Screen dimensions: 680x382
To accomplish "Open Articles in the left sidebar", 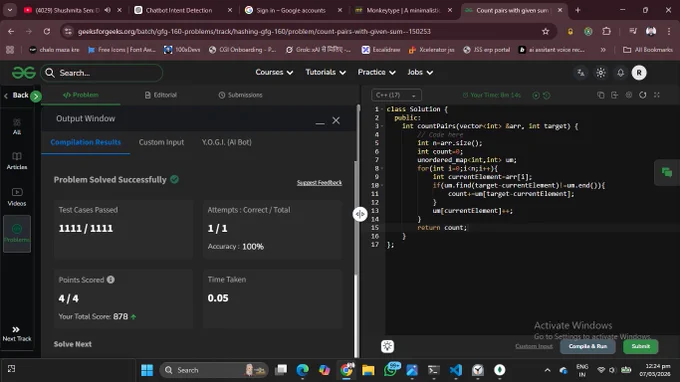I will [x=17, y=161].
